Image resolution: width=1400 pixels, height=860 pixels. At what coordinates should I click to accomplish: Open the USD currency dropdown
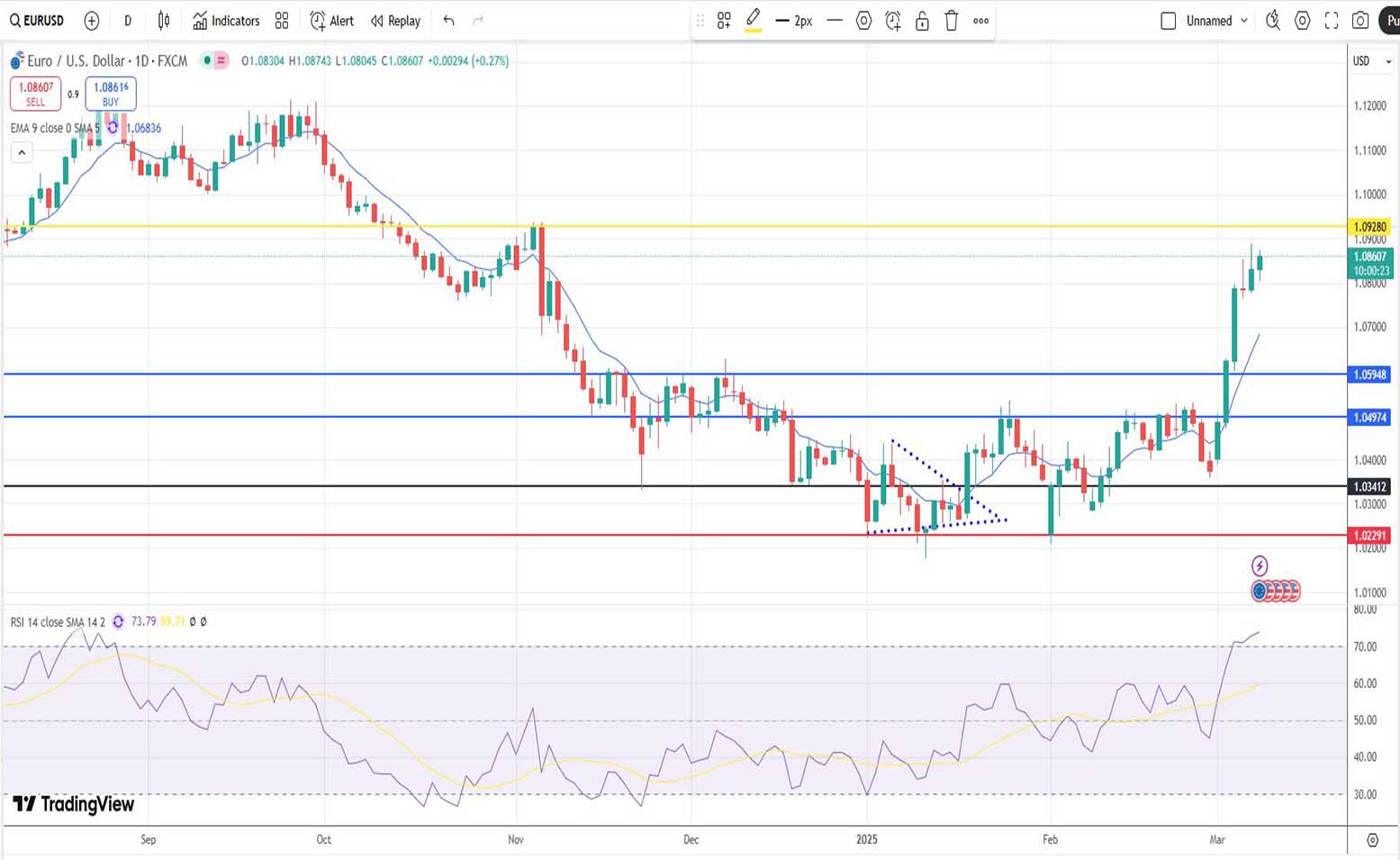[x=1371, y=61]
